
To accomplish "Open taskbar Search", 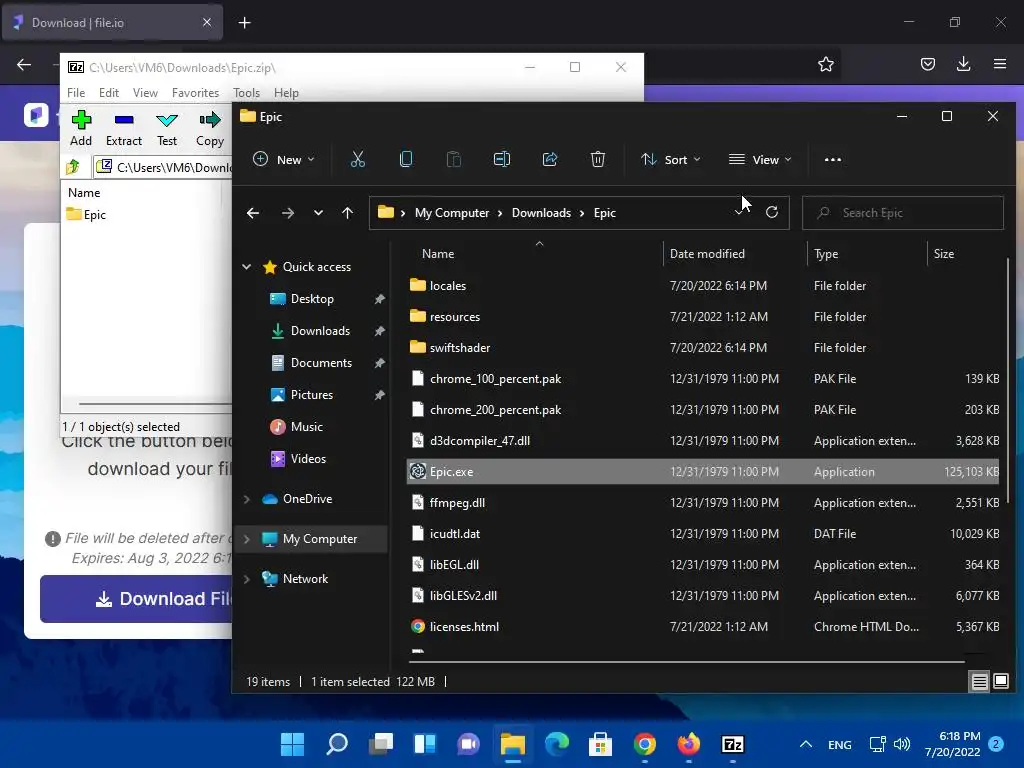I will [x=337, y=744].
